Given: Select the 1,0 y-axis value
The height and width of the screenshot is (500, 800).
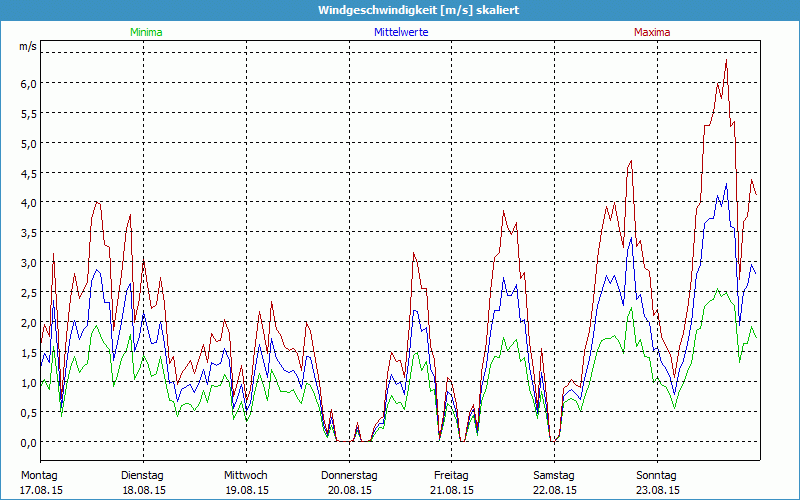Looking at the screenshot, I should (x=28, y=383).
